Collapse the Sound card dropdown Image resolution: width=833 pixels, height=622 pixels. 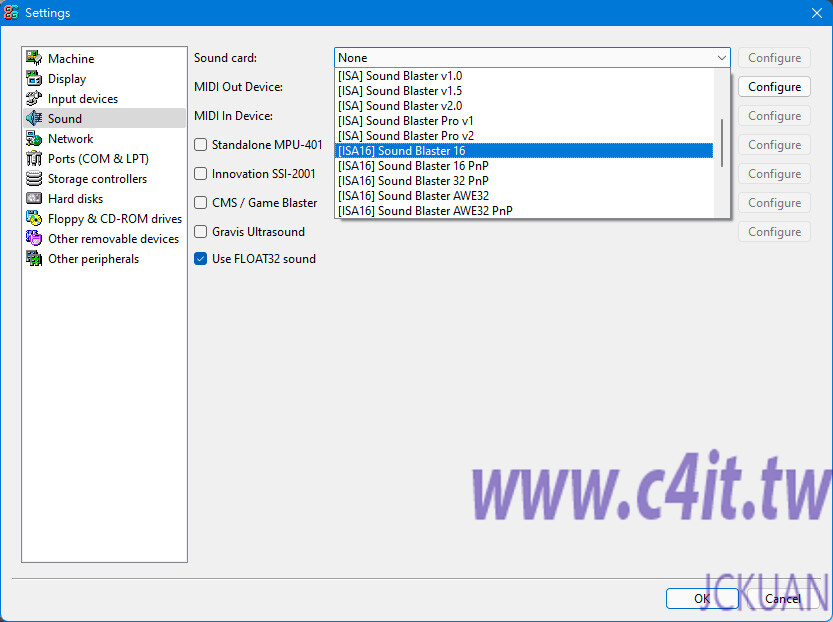point(721,57)
